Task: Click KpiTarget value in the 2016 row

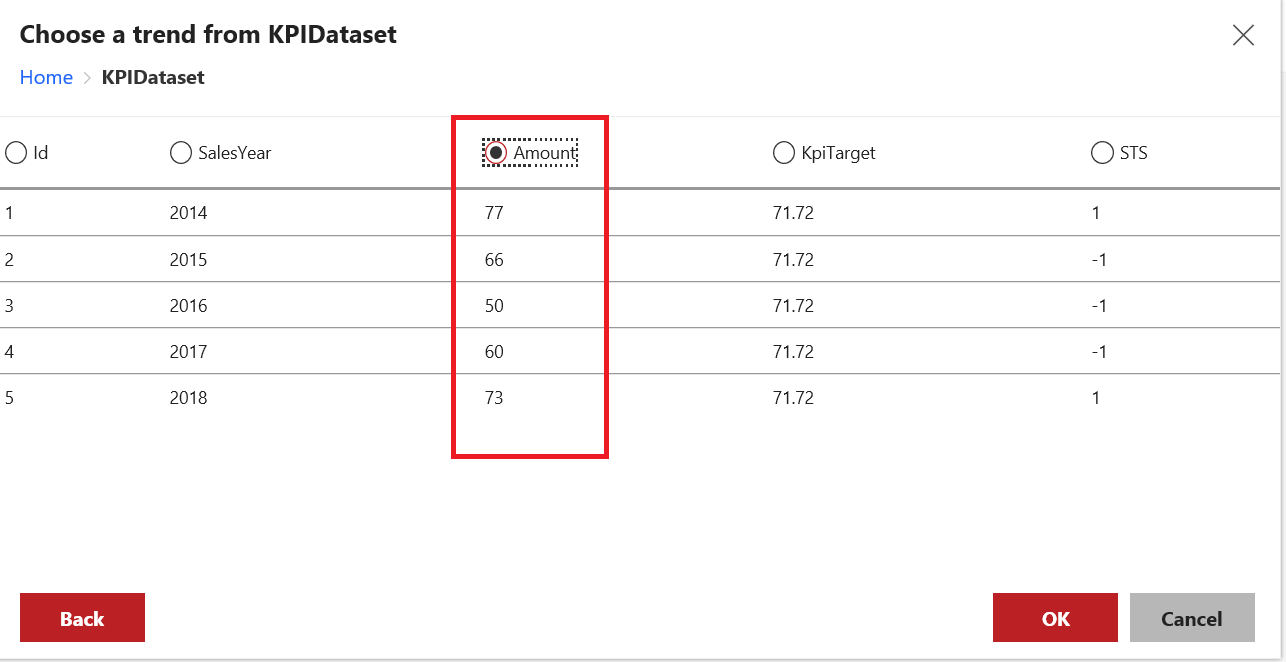Action: point(793,306)
